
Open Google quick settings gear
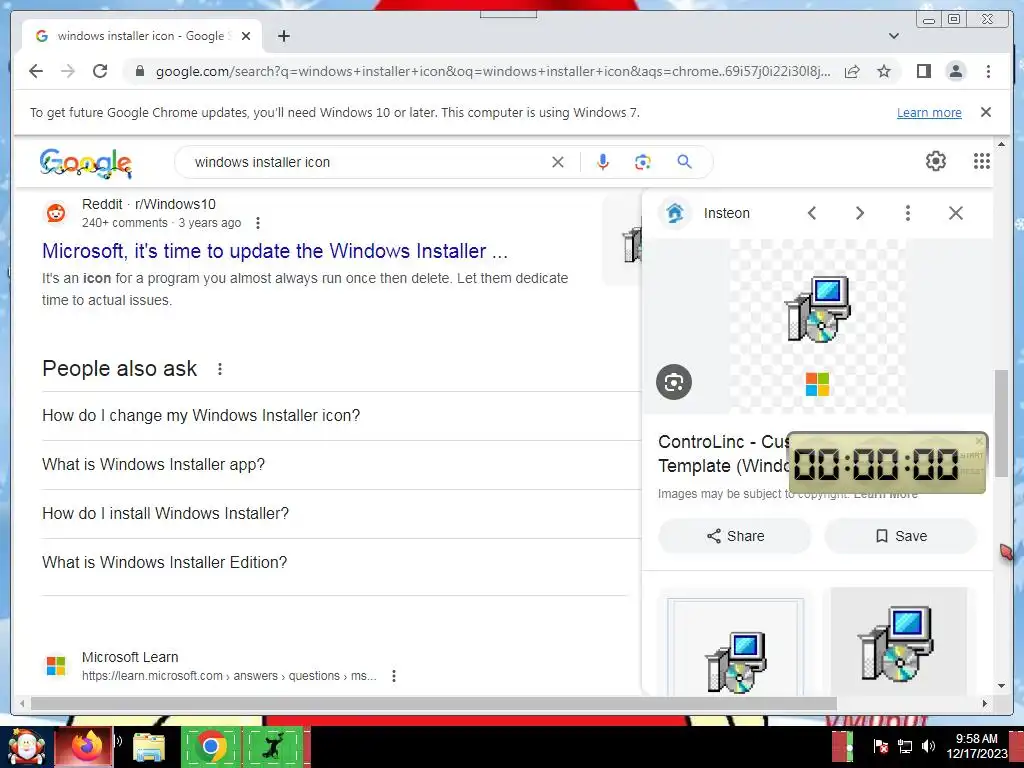(x=936, y=161)
